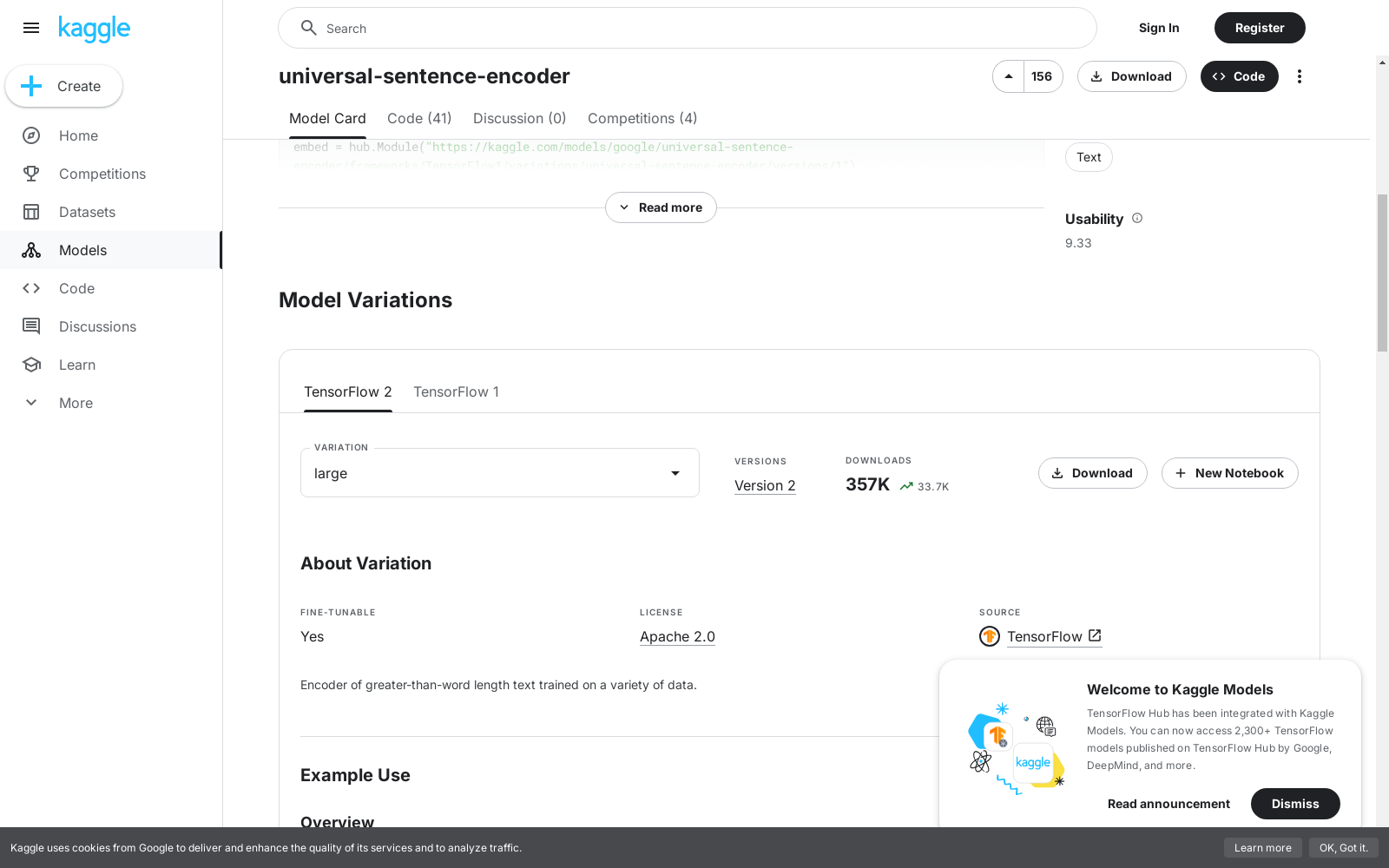The image size is (1389, 868).
Task: Click the Text tag chip
Action: [1089, 157]
